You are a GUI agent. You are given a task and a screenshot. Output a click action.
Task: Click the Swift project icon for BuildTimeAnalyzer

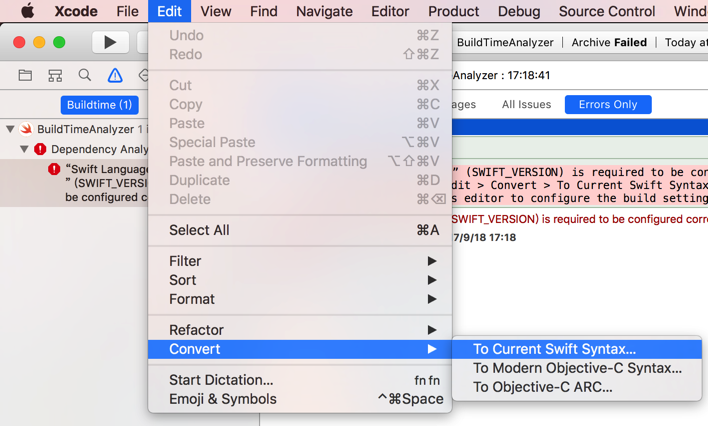(x=26, y=129)
